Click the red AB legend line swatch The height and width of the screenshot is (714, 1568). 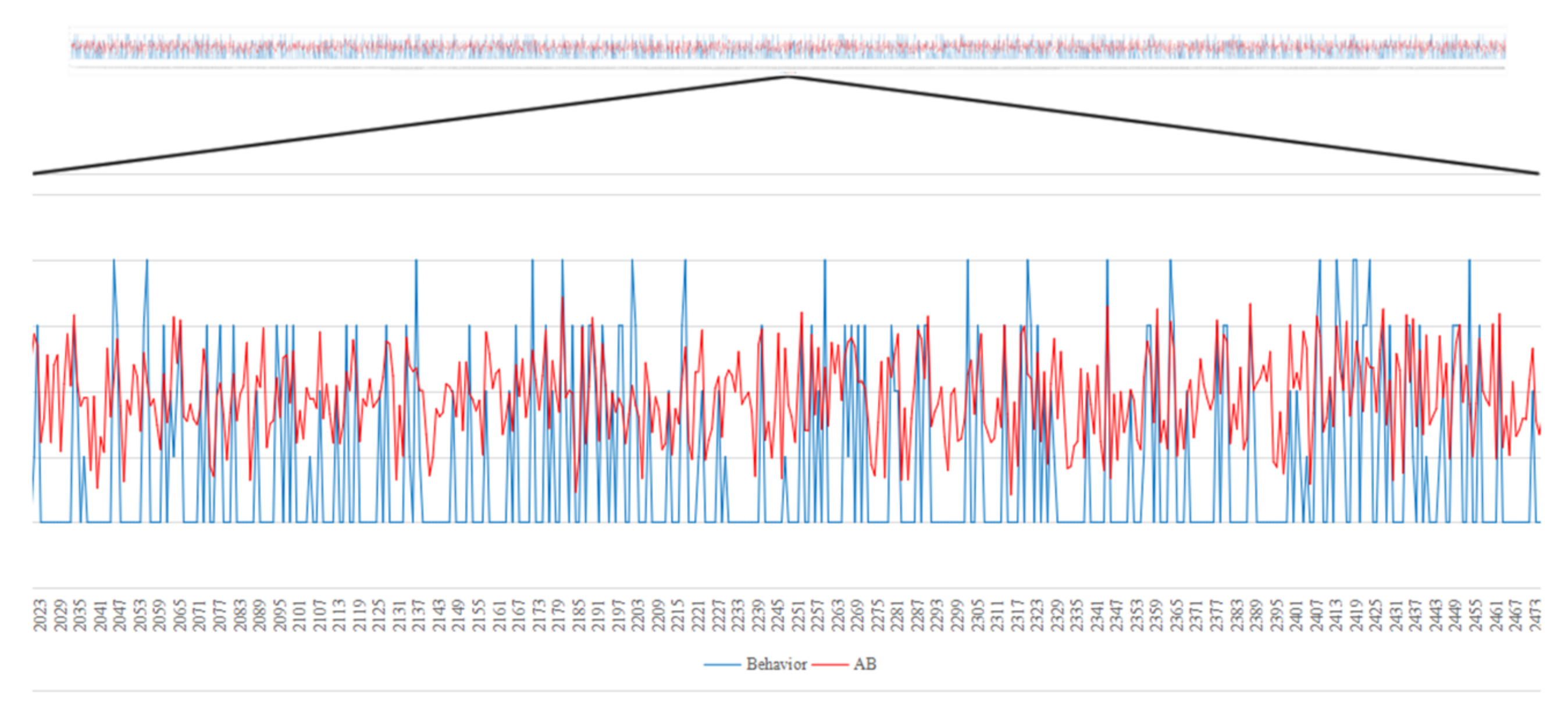[829, 665]
